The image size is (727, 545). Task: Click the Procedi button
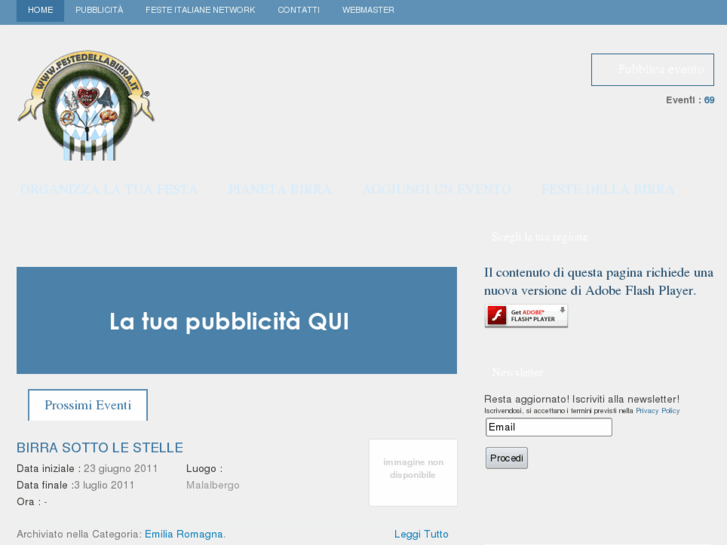click(x=506, y=458)
